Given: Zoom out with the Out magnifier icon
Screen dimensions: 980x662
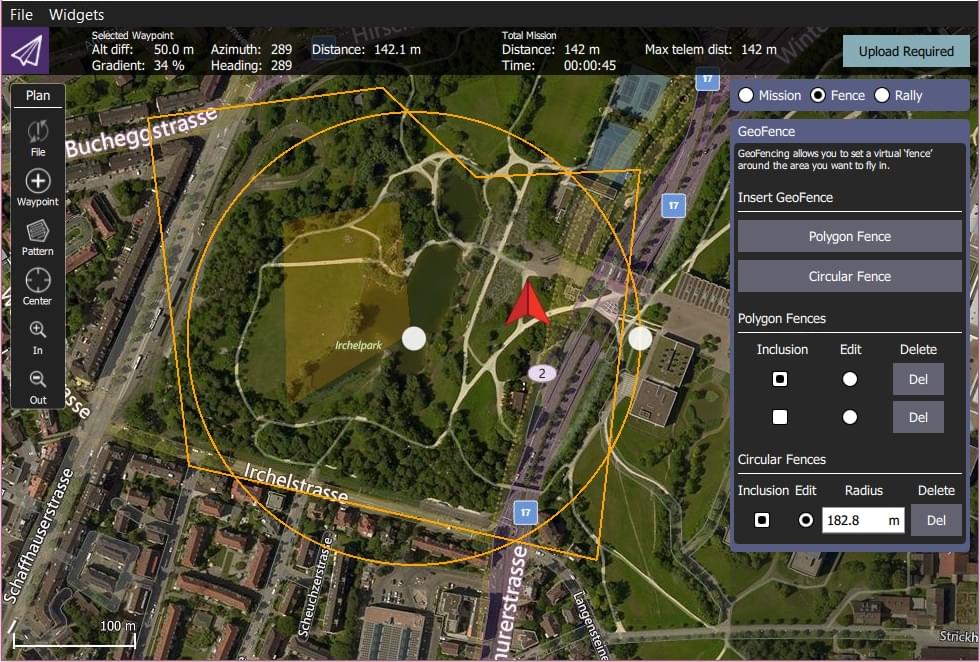Looking at the screenshot, I should pos(37,379).
